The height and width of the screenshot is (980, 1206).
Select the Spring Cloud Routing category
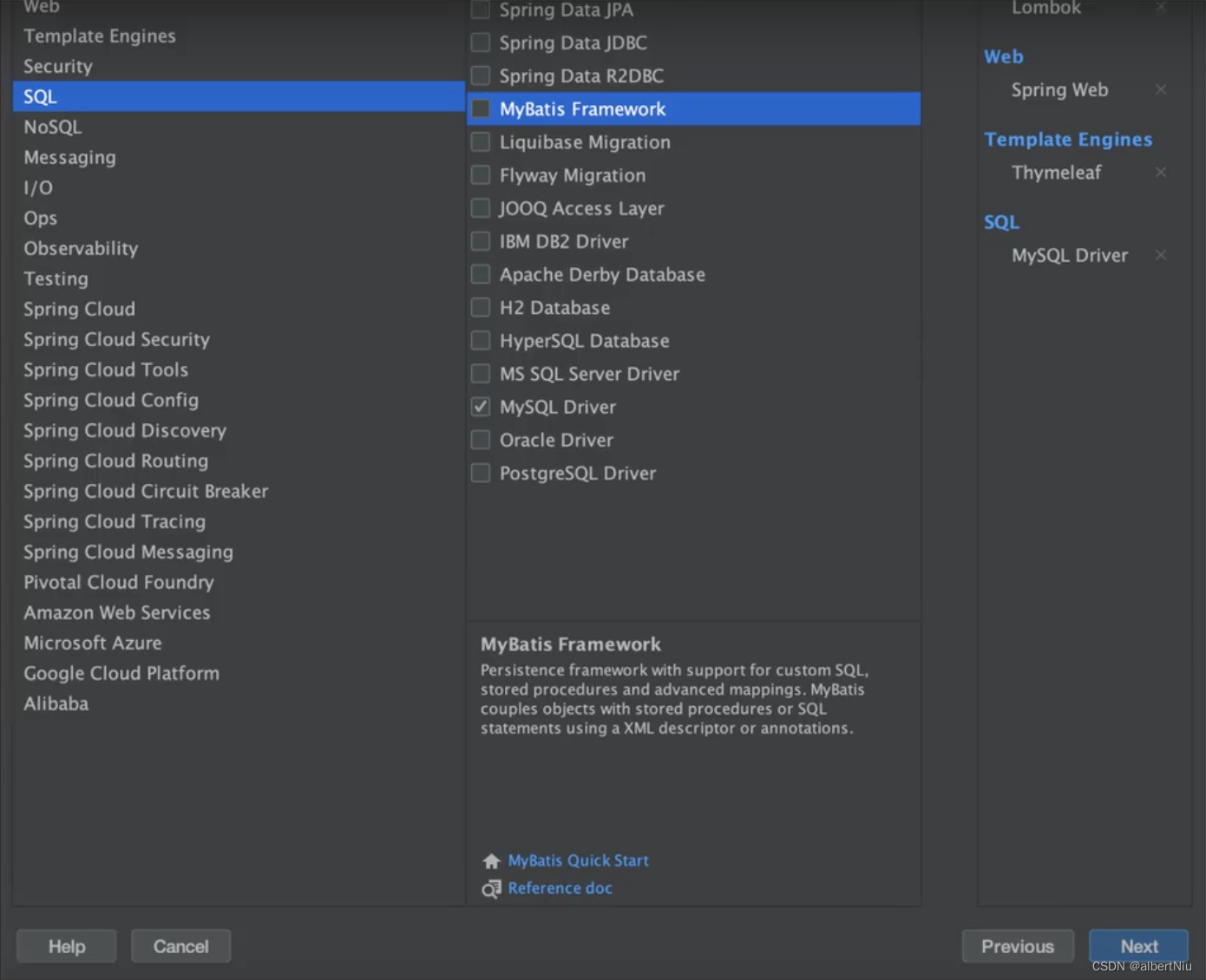tap(239, 461)
